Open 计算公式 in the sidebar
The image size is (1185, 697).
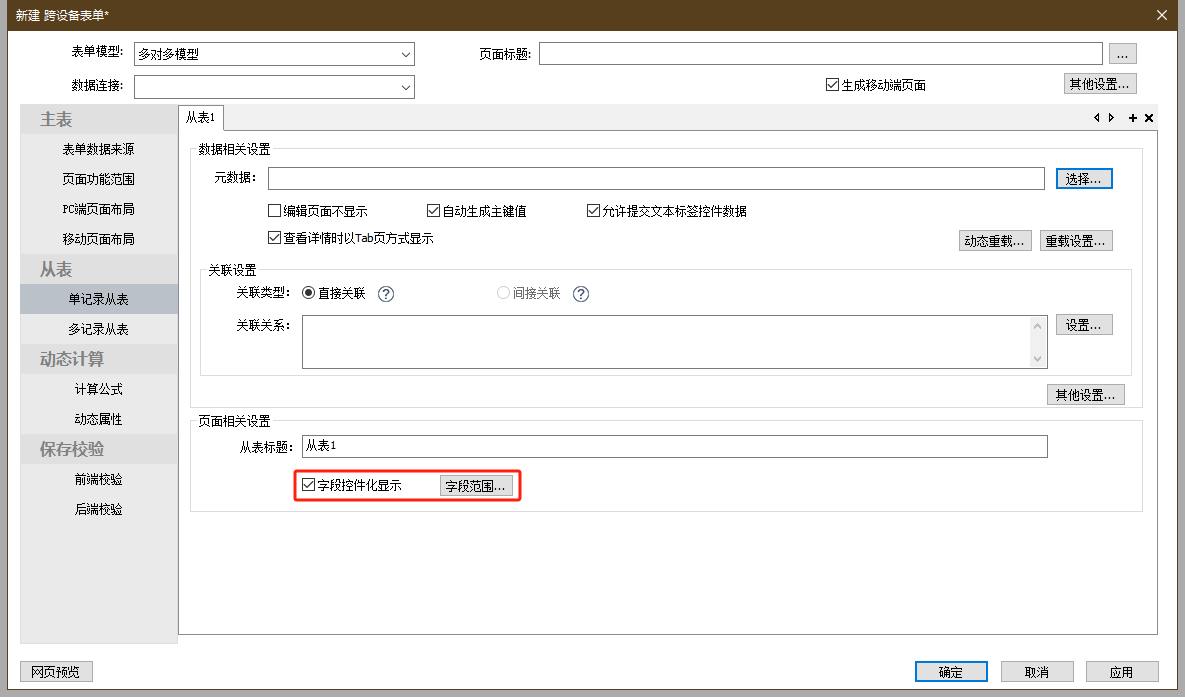[98, 389]
